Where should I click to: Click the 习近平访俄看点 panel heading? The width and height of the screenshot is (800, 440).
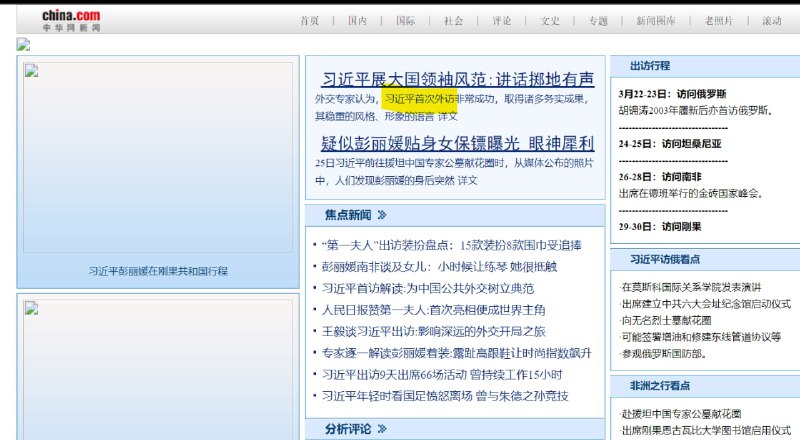(x=665, y=259)
